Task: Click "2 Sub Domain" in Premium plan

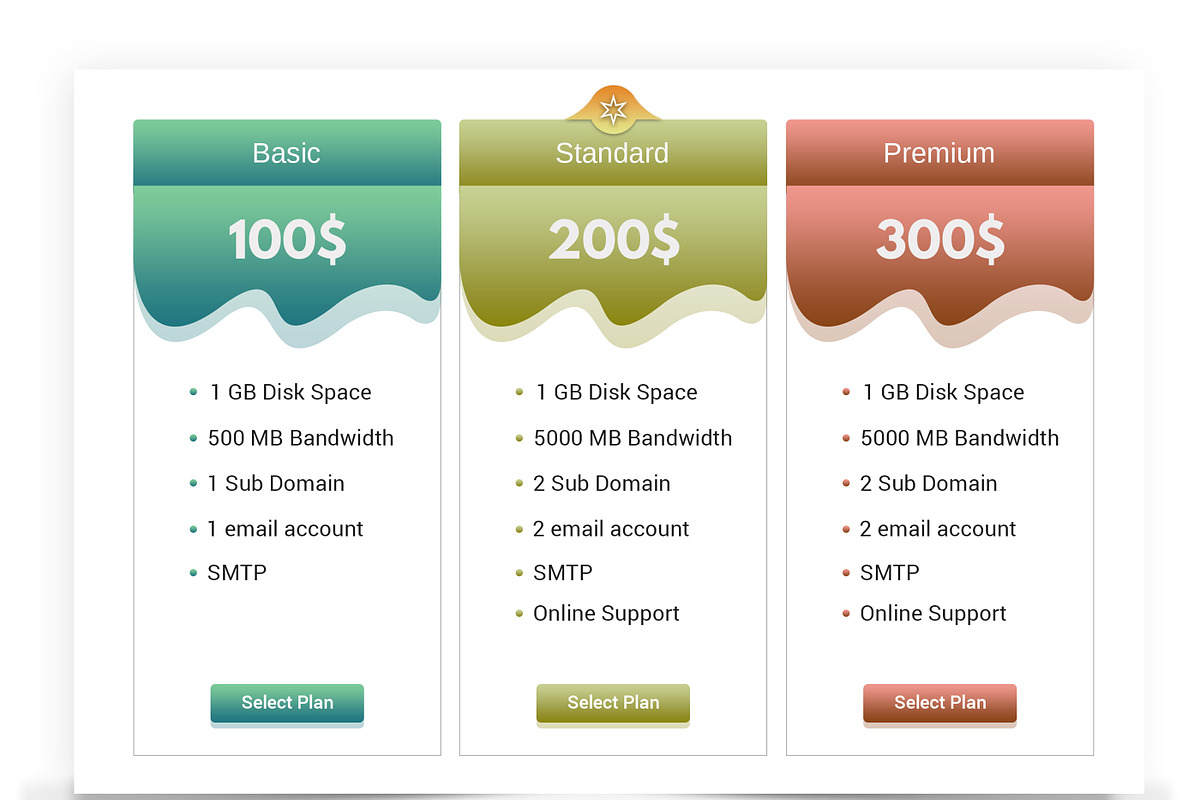Action: (929, 483)
